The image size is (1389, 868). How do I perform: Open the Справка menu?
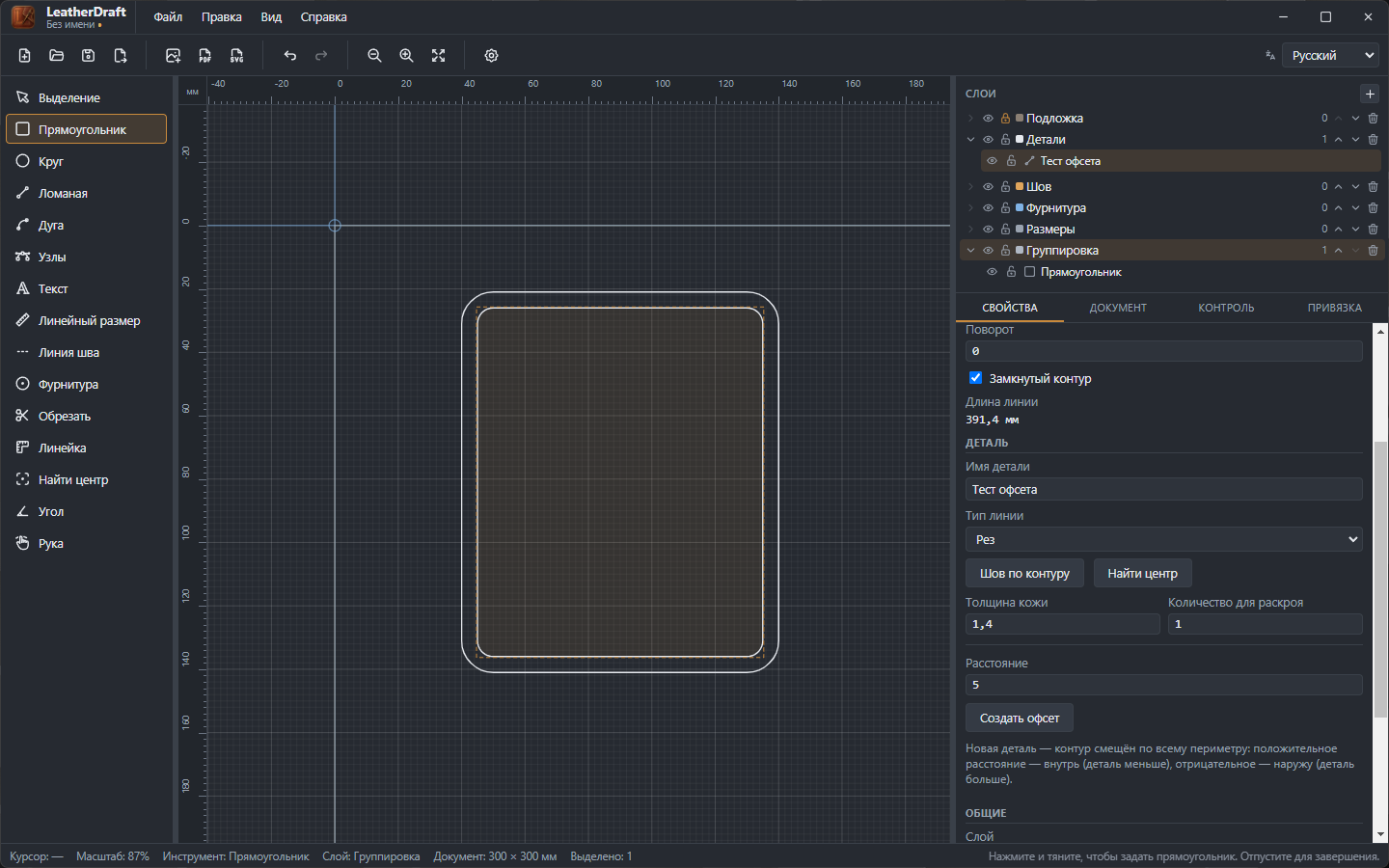coord(323,17)
